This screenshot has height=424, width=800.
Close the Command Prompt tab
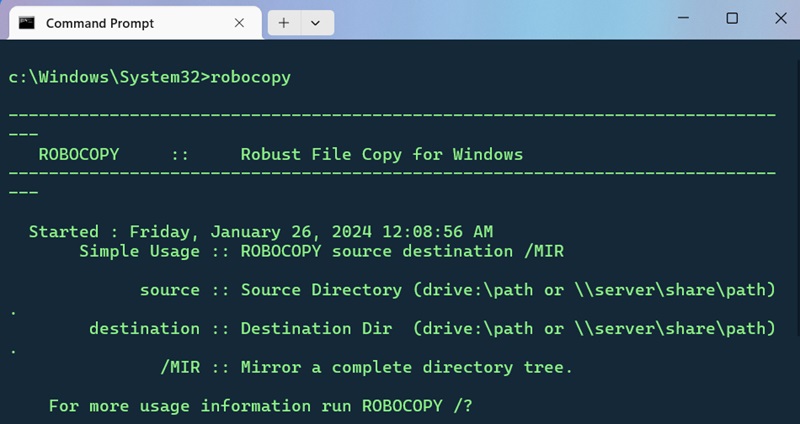point(239,23)
